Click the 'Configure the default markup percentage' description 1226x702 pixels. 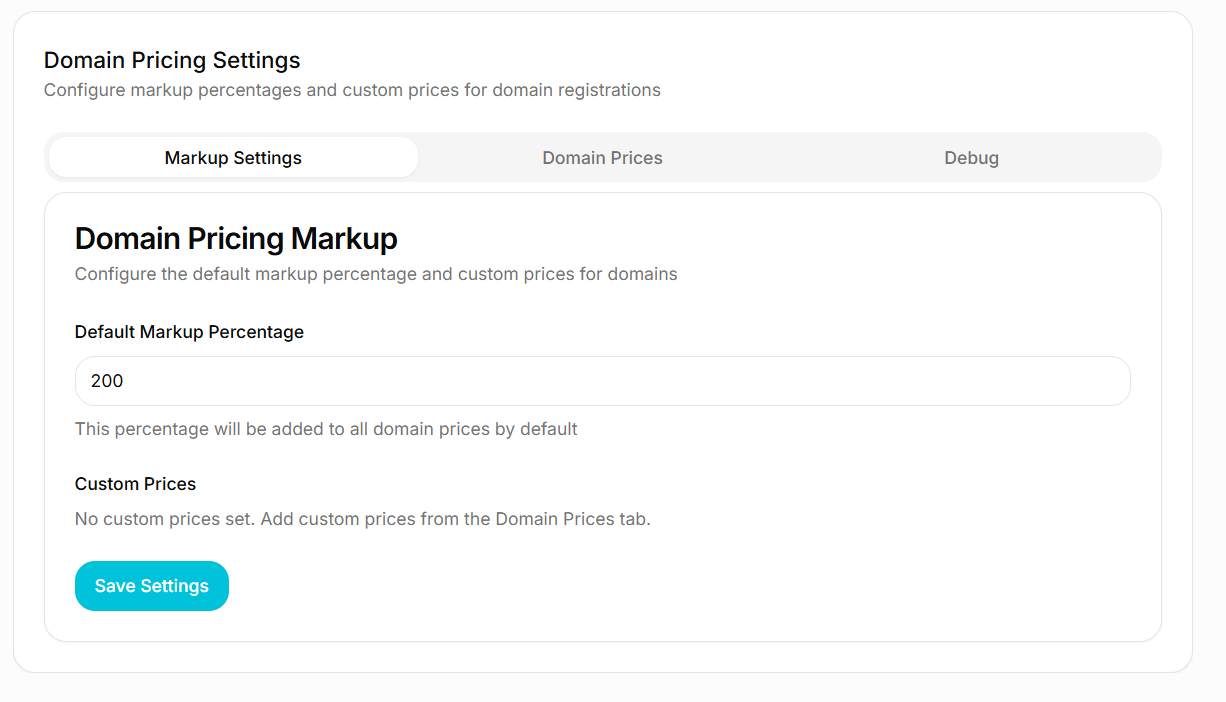[x=376, y=274]
